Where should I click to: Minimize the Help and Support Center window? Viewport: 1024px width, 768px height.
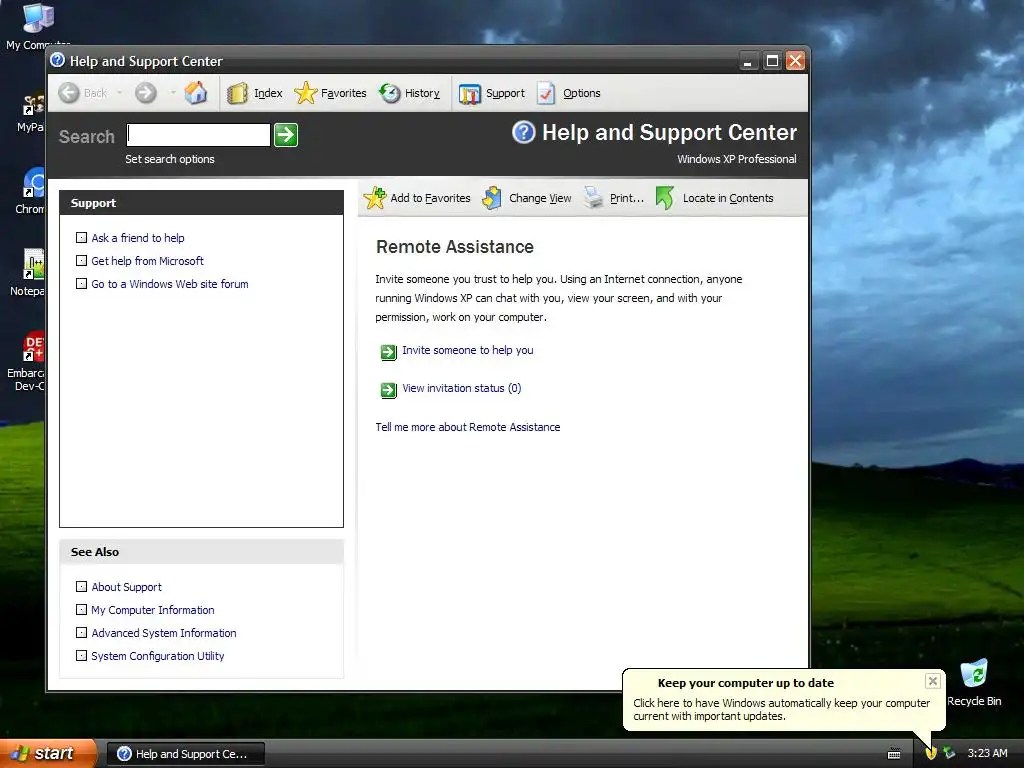[x=748, y=61]
